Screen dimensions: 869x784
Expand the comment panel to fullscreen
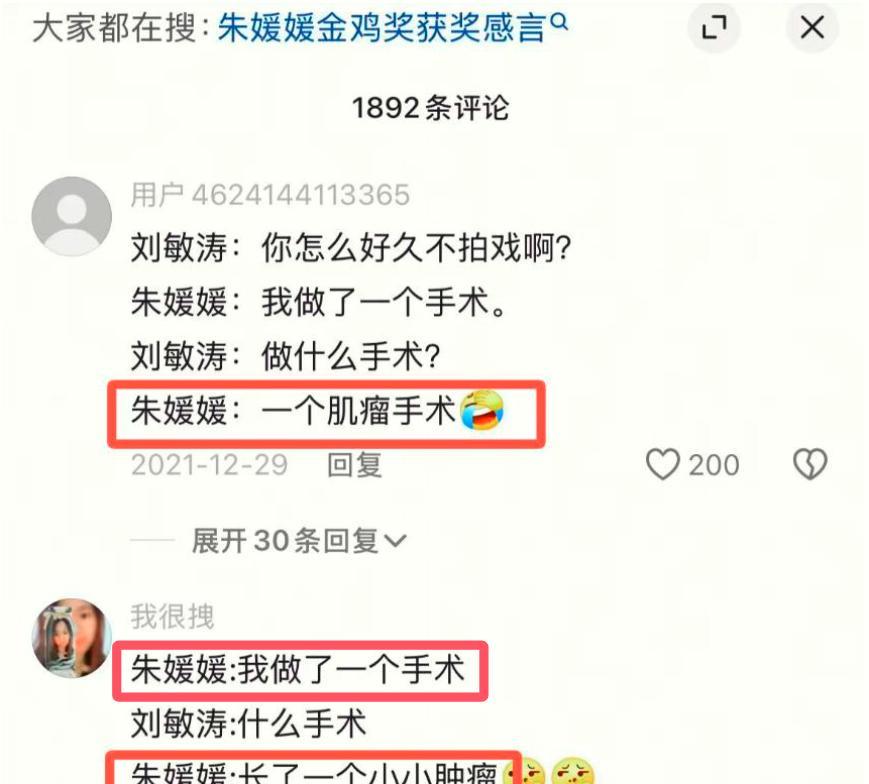coord(714,27)
